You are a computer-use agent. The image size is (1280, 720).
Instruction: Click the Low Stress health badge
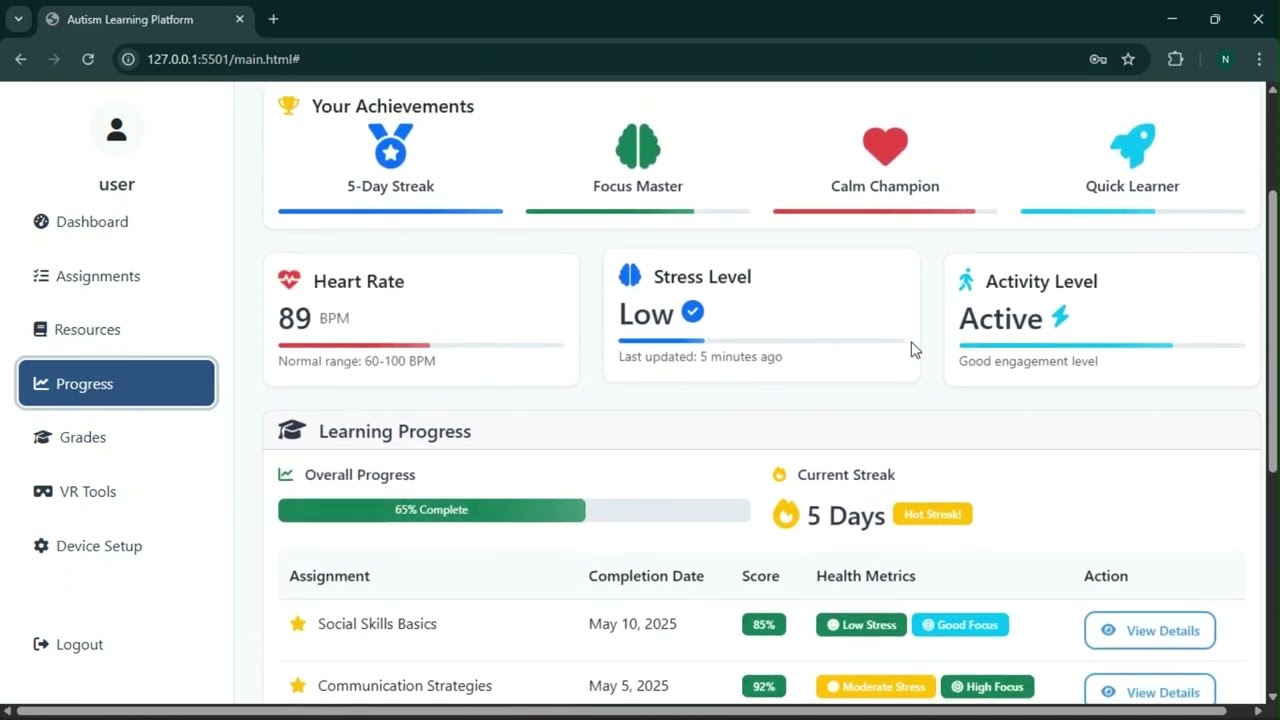[x=861, y=625]
